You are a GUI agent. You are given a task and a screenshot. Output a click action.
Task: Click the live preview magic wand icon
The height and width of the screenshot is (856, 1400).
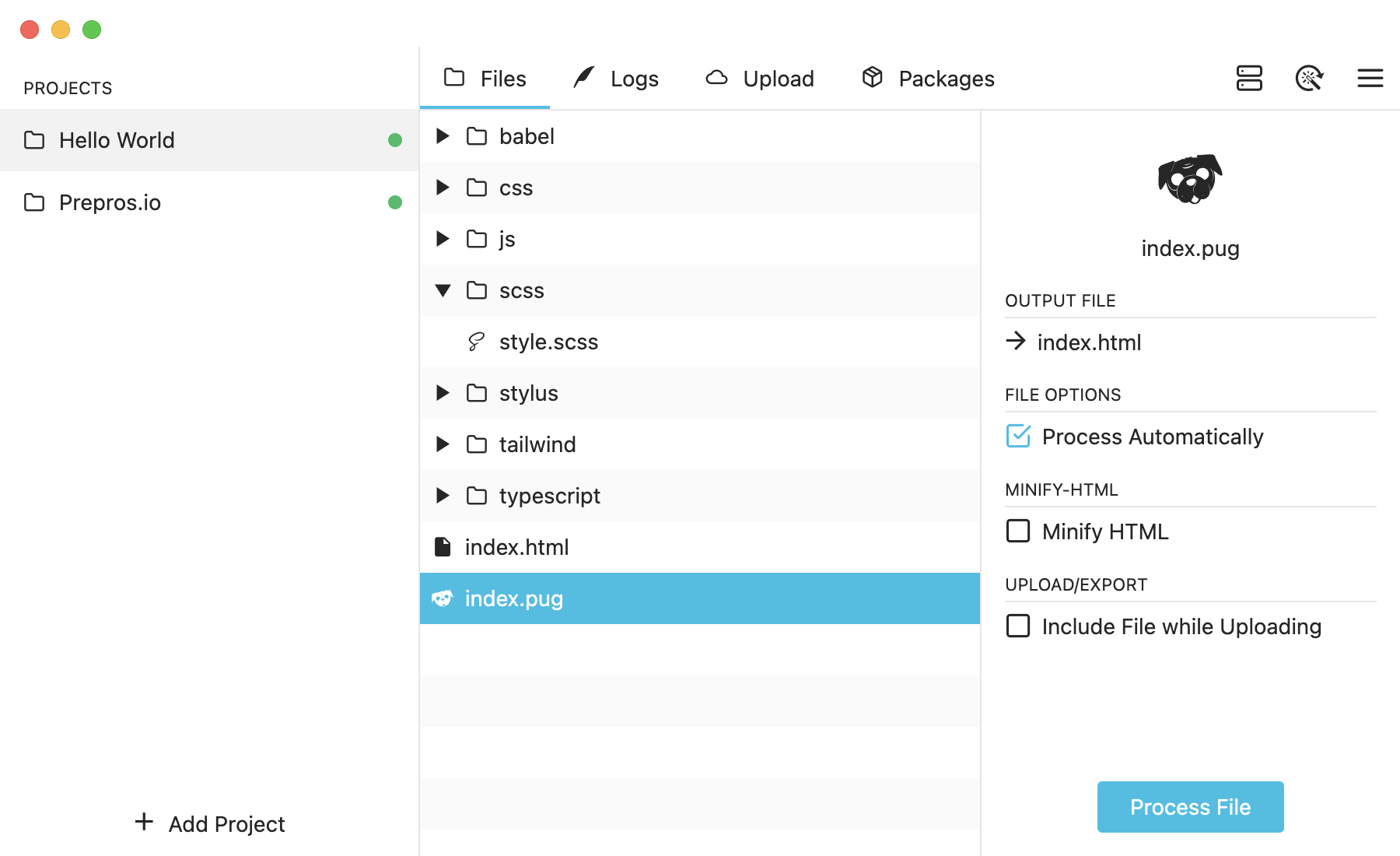coord(1309,78)
